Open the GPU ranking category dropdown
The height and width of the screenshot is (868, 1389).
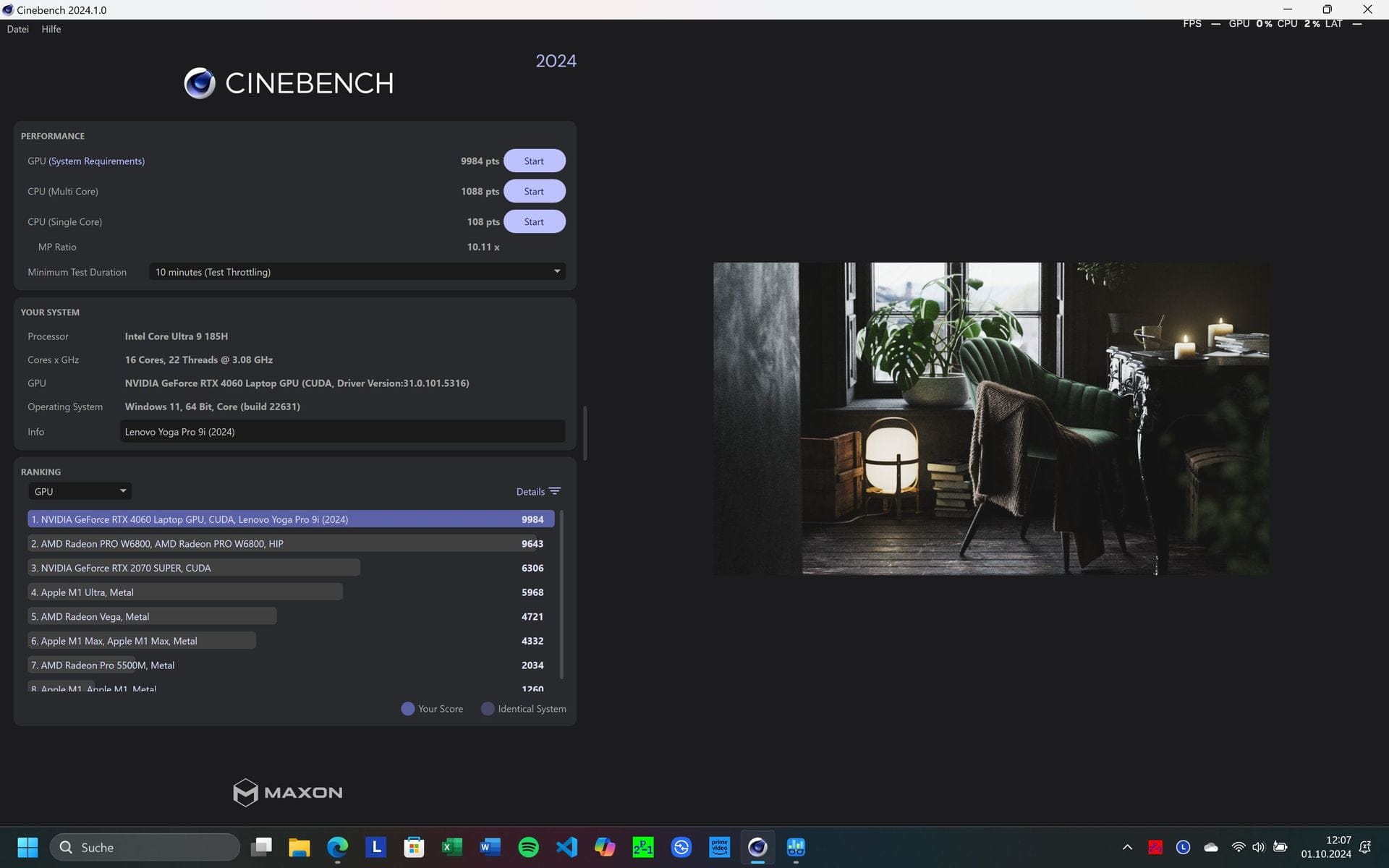80,491
